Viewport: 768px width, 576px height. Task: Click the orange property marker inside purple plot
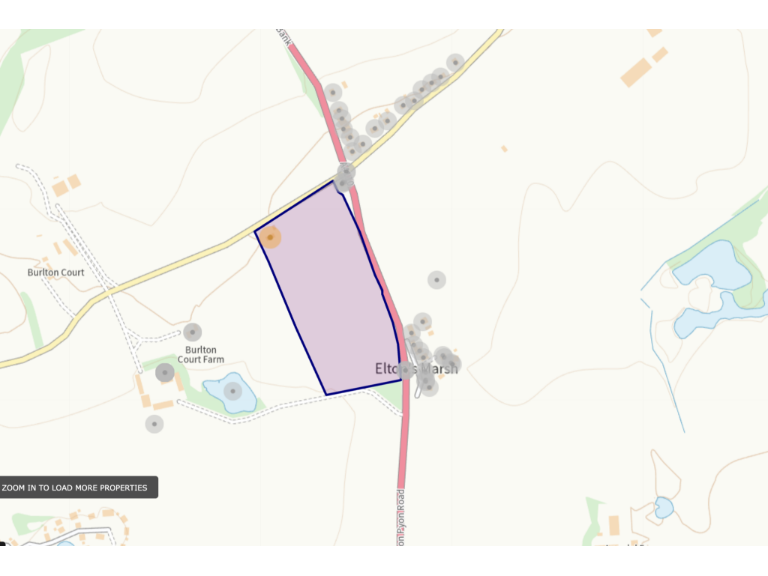point(270,237)
